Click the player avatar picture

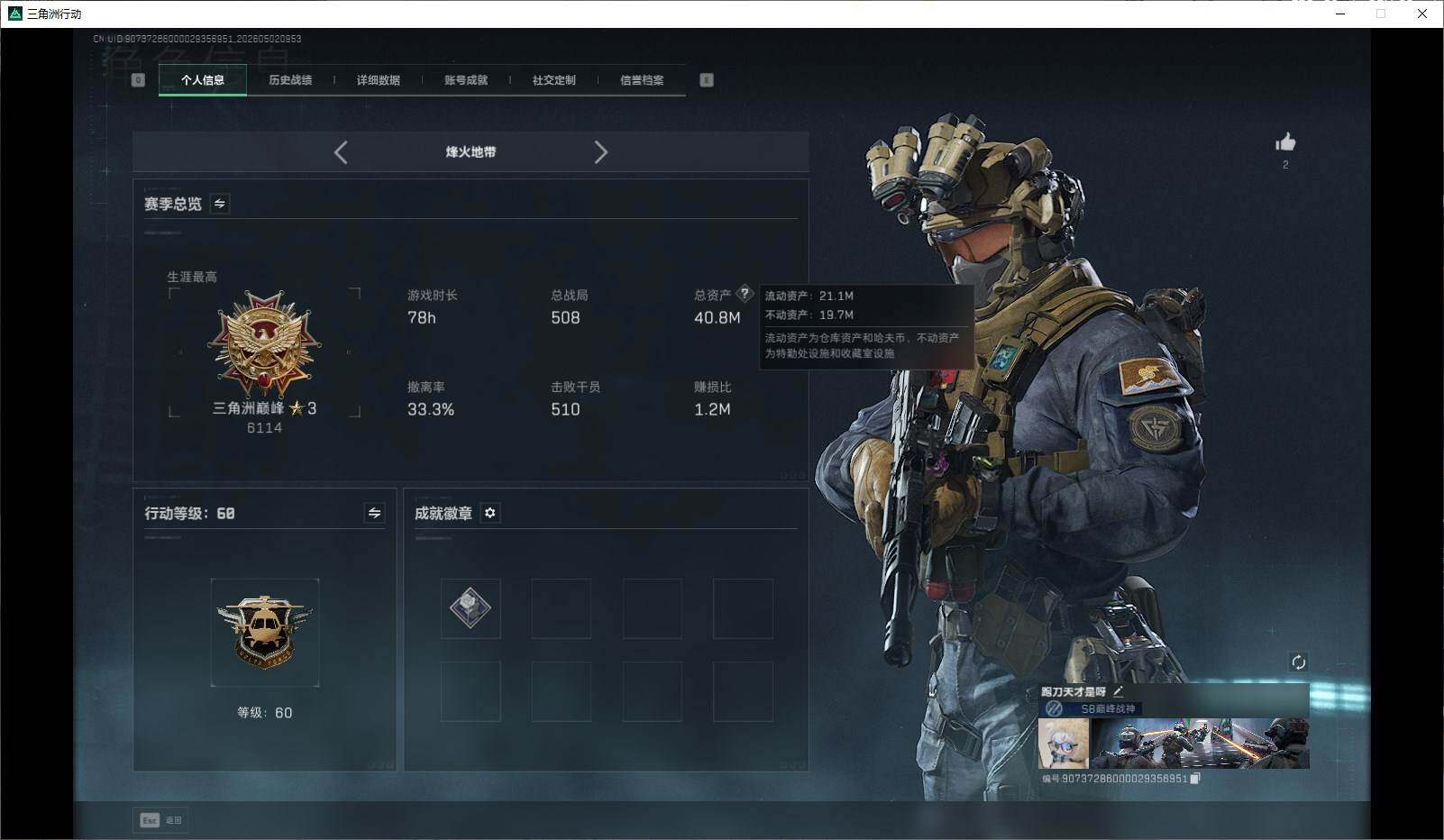tap(1064, 744)
